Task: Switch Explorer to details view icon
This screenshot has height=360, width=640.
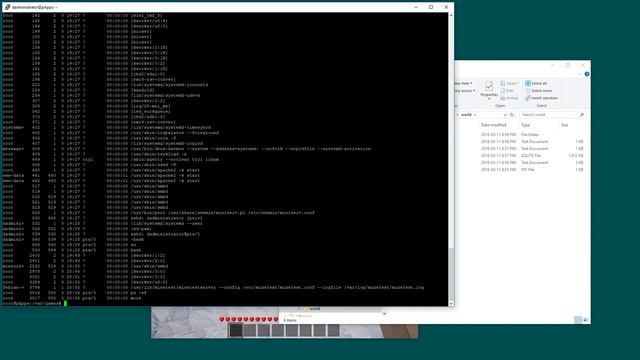Action: click(x=578, y=320)
